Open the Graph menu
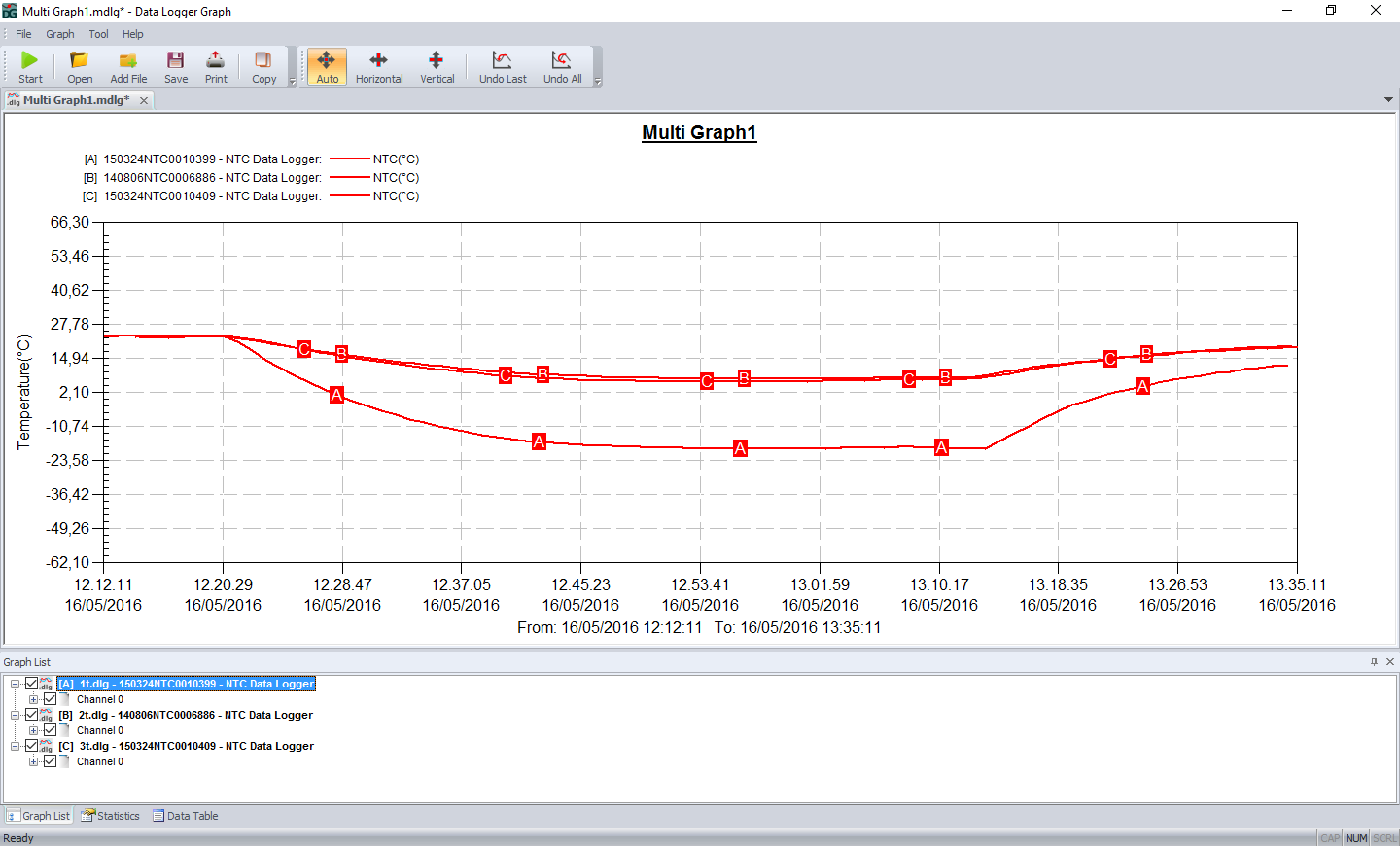The image size is (1400, 846). coord(59,33)
